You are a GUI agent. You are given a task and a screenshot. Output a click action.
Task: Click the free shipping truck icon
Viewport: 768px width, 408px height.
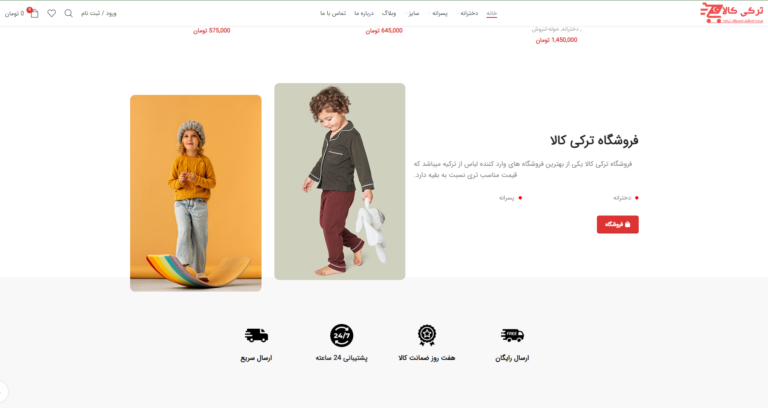[x=512, y=335]
